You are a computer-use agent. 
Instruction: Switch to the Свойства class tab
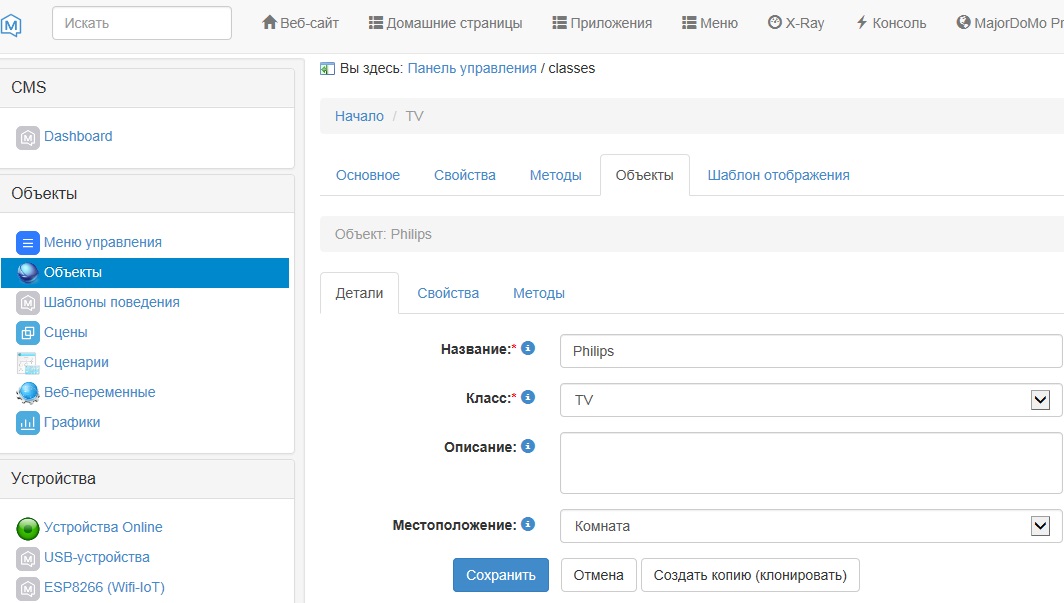pos(464,175)
